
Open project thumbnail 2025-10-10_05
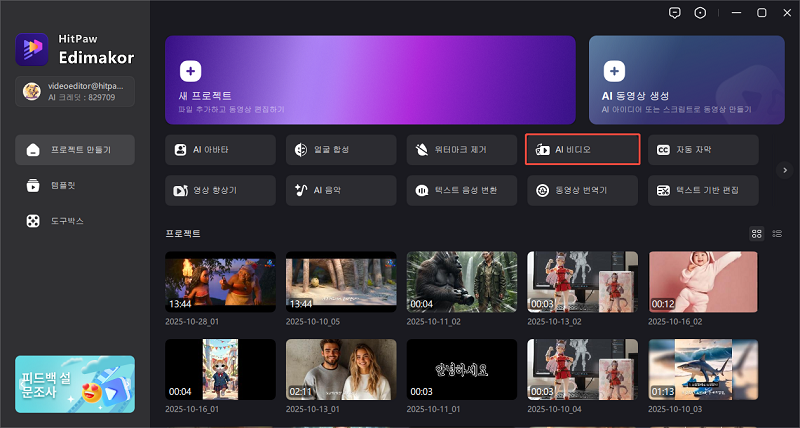point(341,282)
